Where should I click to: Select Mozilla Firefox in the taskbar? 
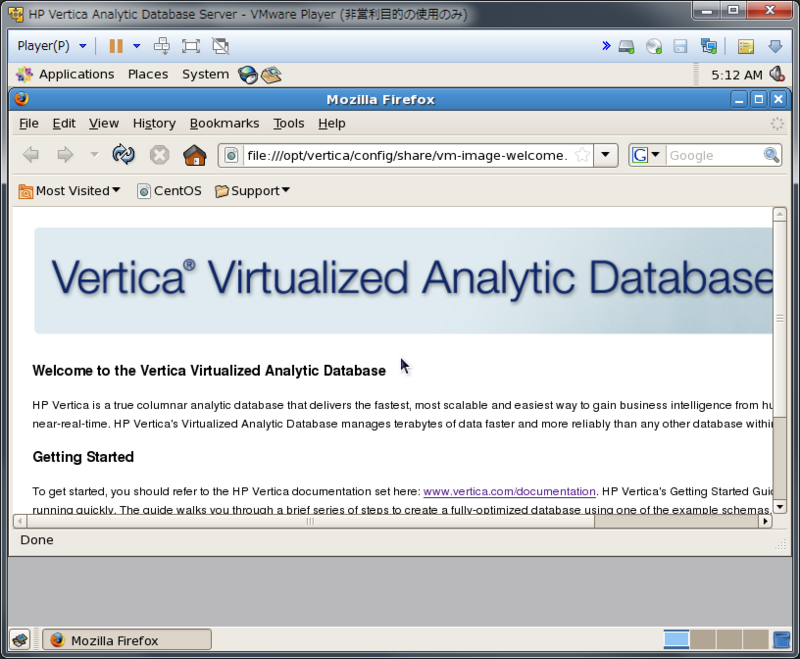coord(127,640)
